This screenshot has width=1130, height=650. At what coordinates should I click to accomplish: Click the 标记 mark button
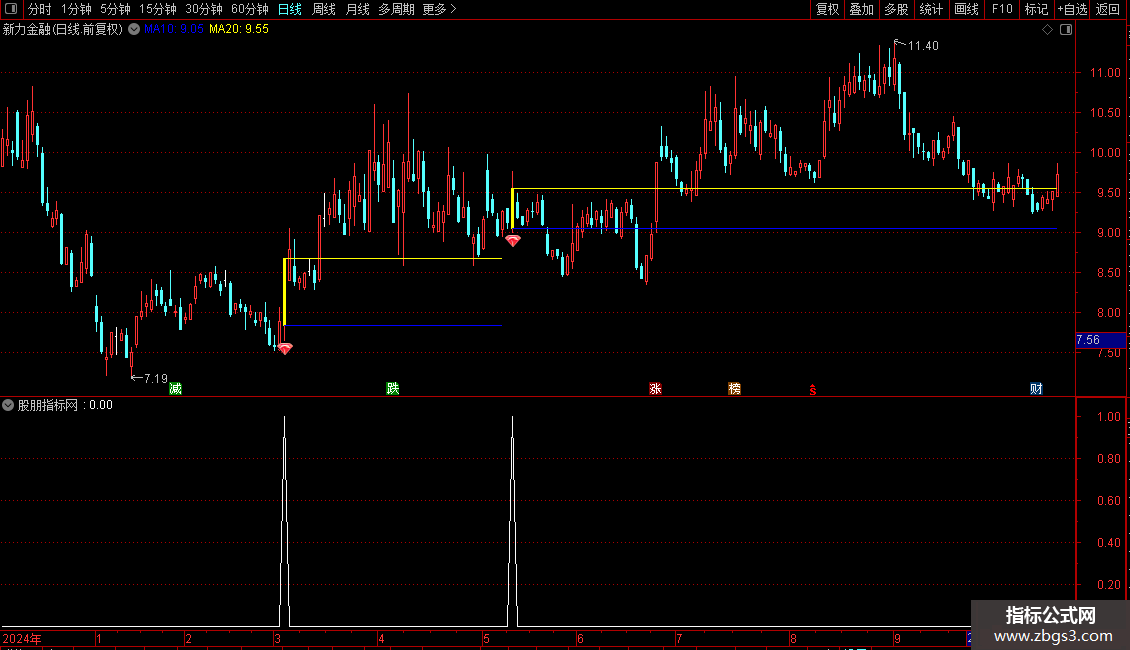coord(1036,9)
